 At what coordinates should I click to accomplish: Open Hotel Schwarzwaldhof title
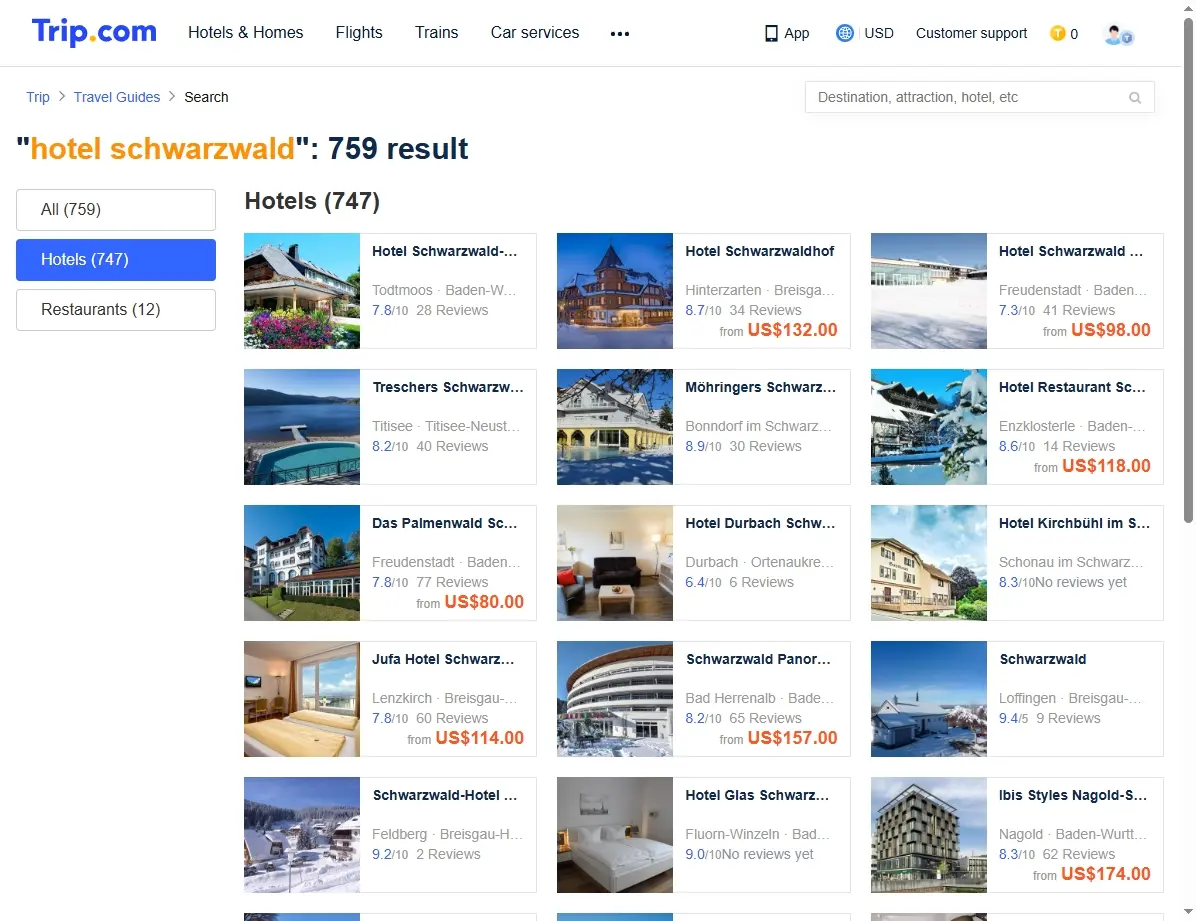(760, 251)
